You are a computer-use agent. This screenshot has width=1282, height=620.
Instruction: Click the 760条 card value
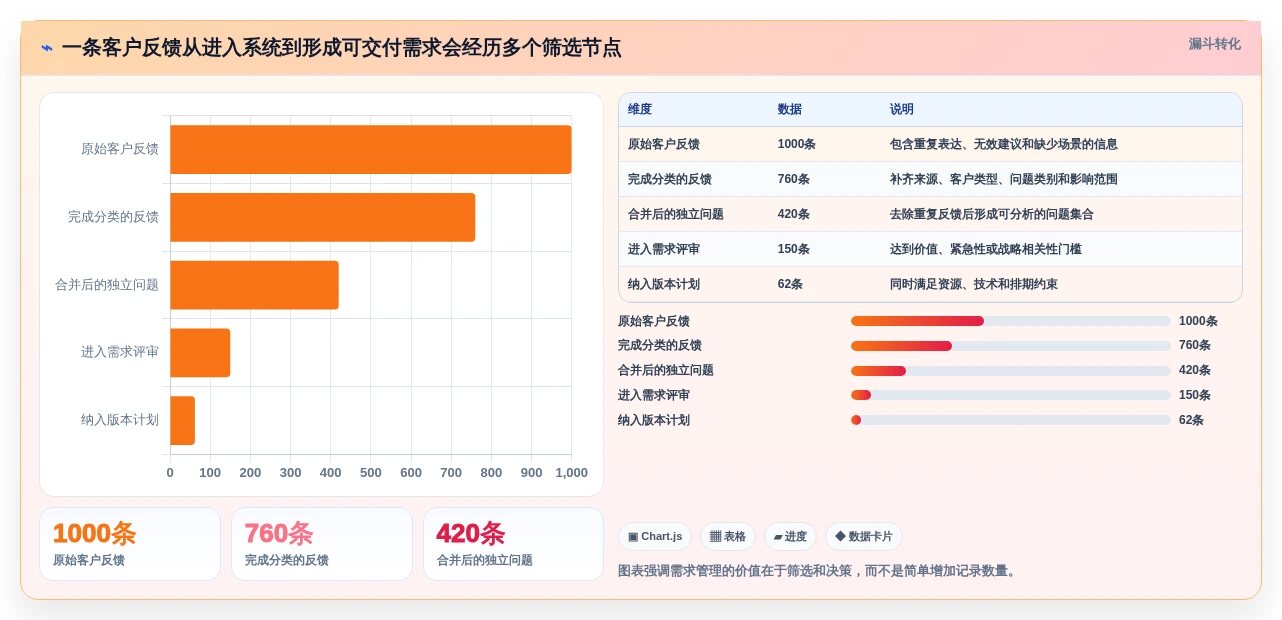pyautogui.click(x=279, y=533)
